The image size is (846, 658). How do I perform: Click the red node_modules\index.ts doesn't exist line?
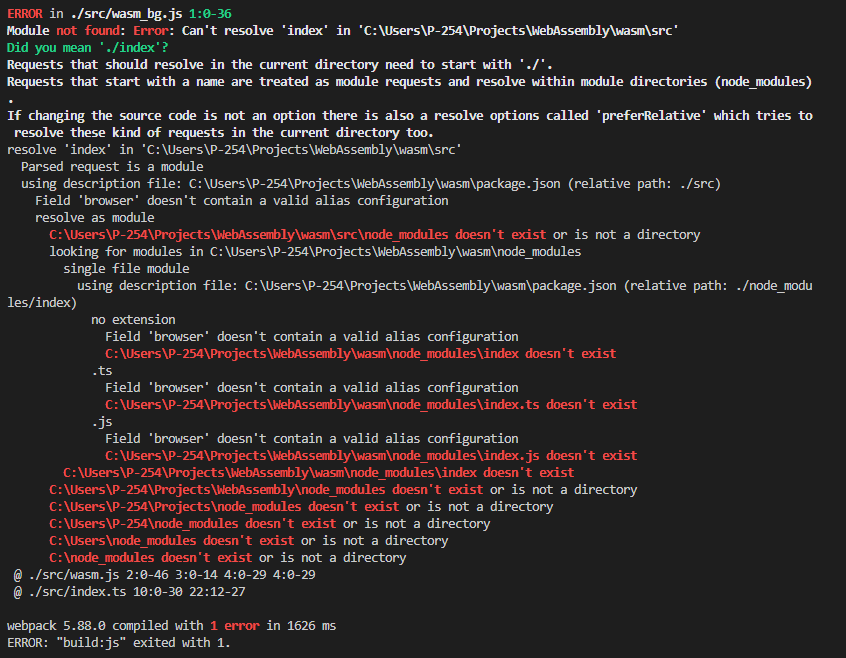coord(371,405)
